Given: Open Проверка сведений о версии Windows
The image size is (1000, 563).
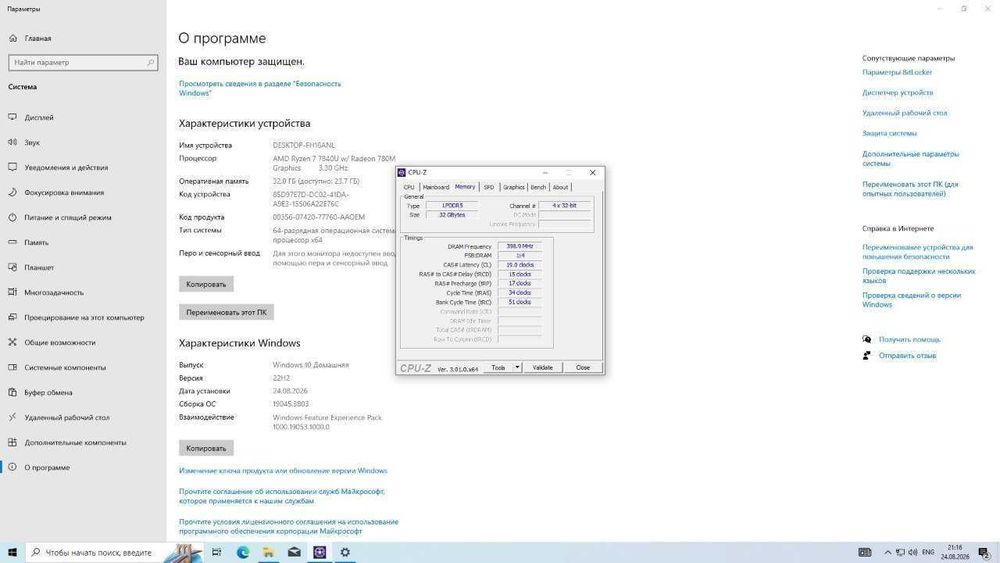Looking at the screenshot, I should click(x=911, y=300).
